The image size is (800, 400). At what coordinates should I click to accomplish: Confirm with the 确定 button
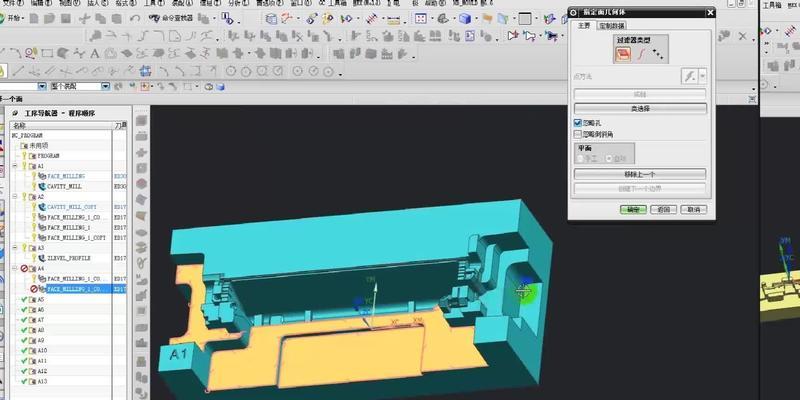coord(633,210)
